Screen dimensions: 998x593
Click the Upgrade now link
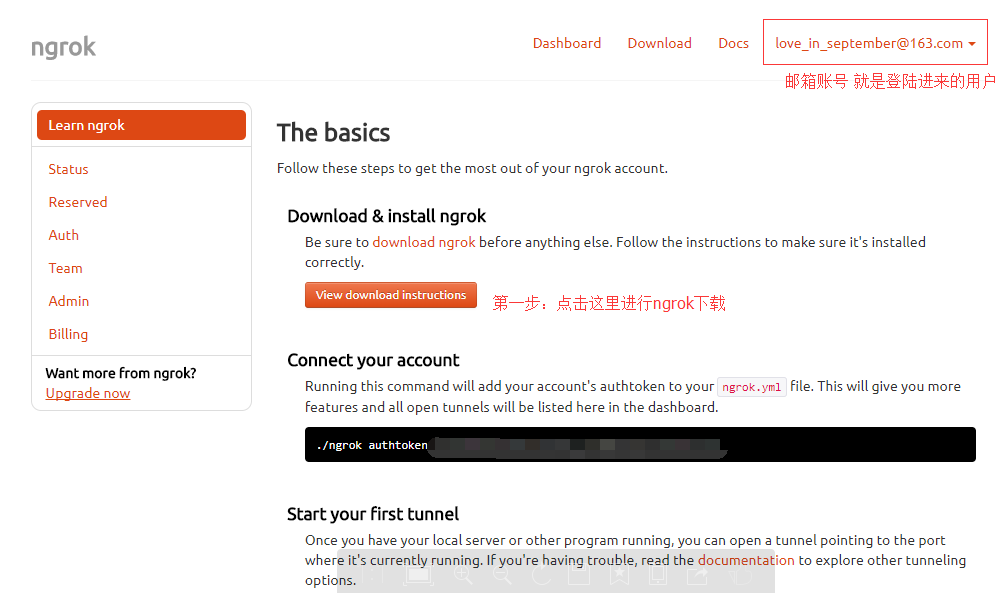click(88, 393)
